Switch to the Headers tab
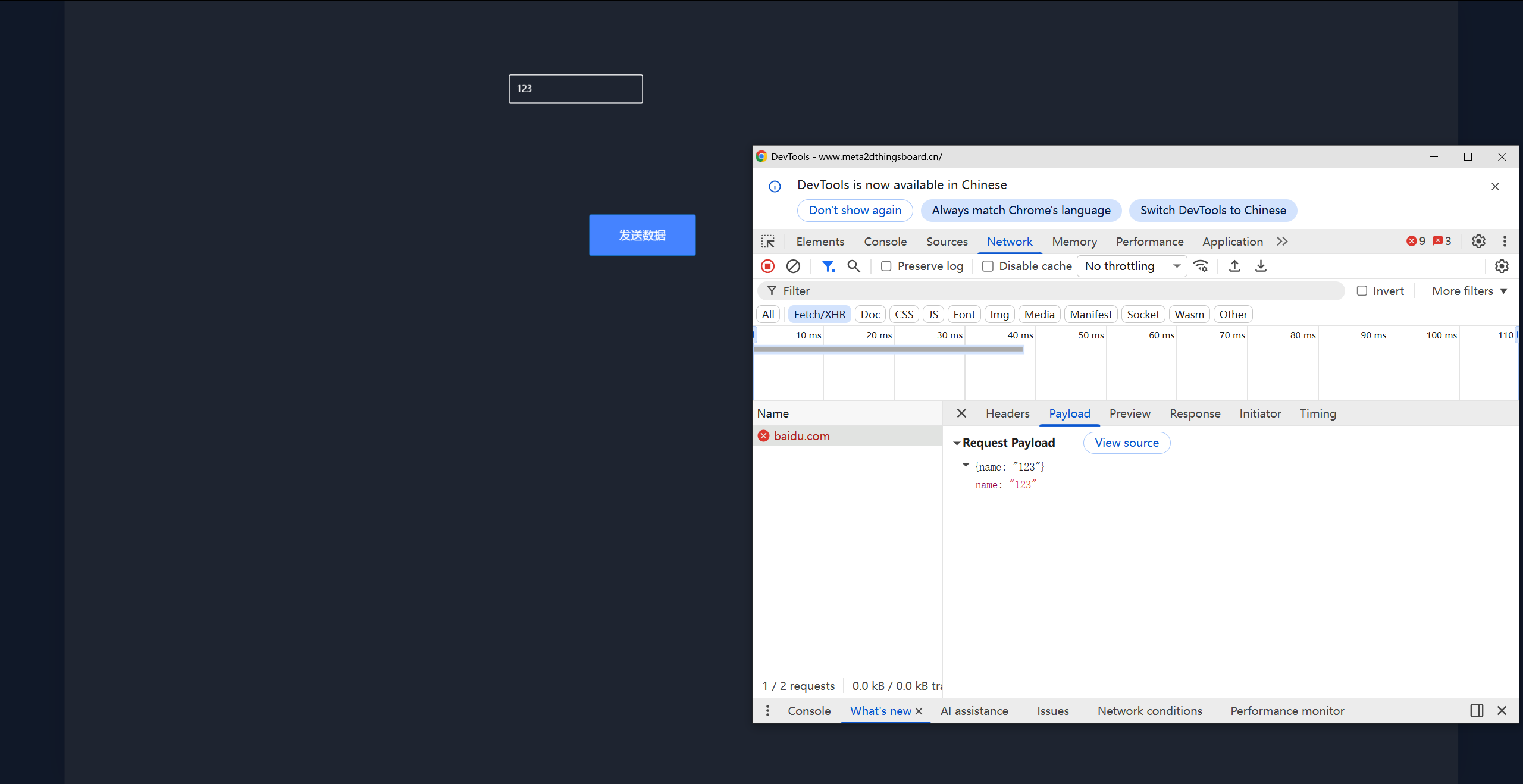Image resolution: width=1523 pixels, height=784 pixels. (x=1007, y=413)
